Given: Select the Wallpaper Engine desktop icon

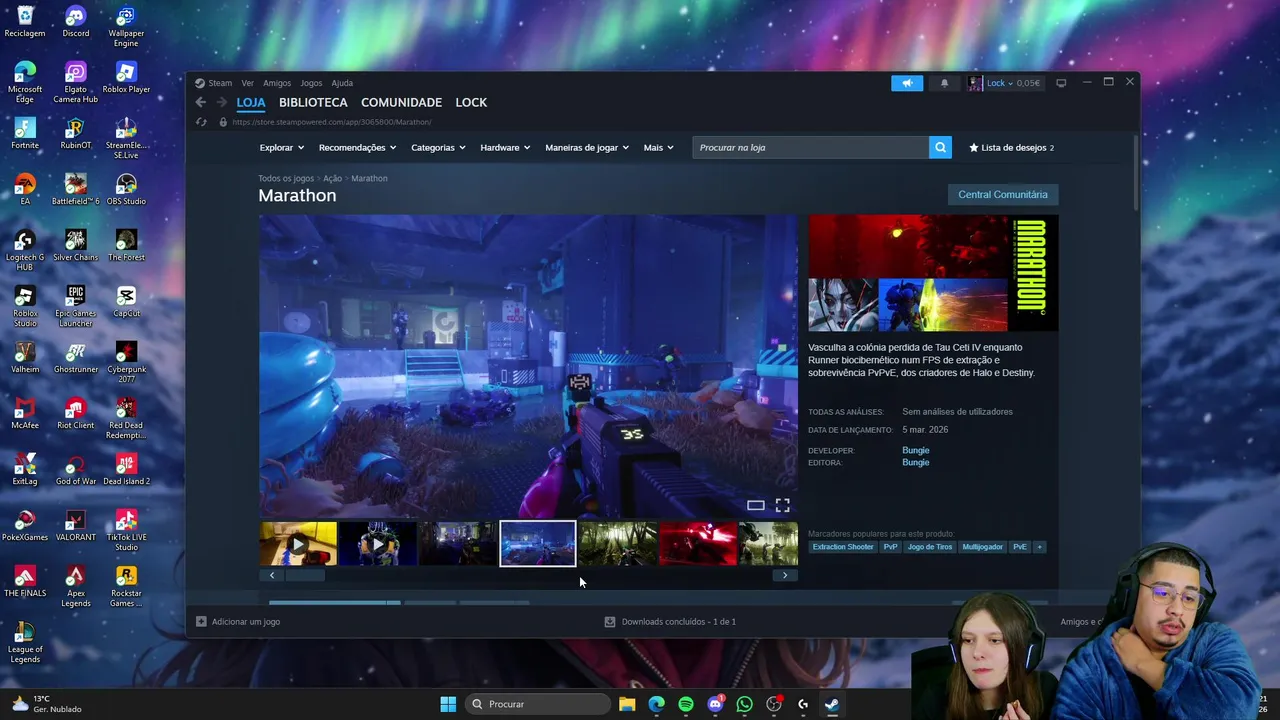Looking at the screenshot, I should click(126, 26).
